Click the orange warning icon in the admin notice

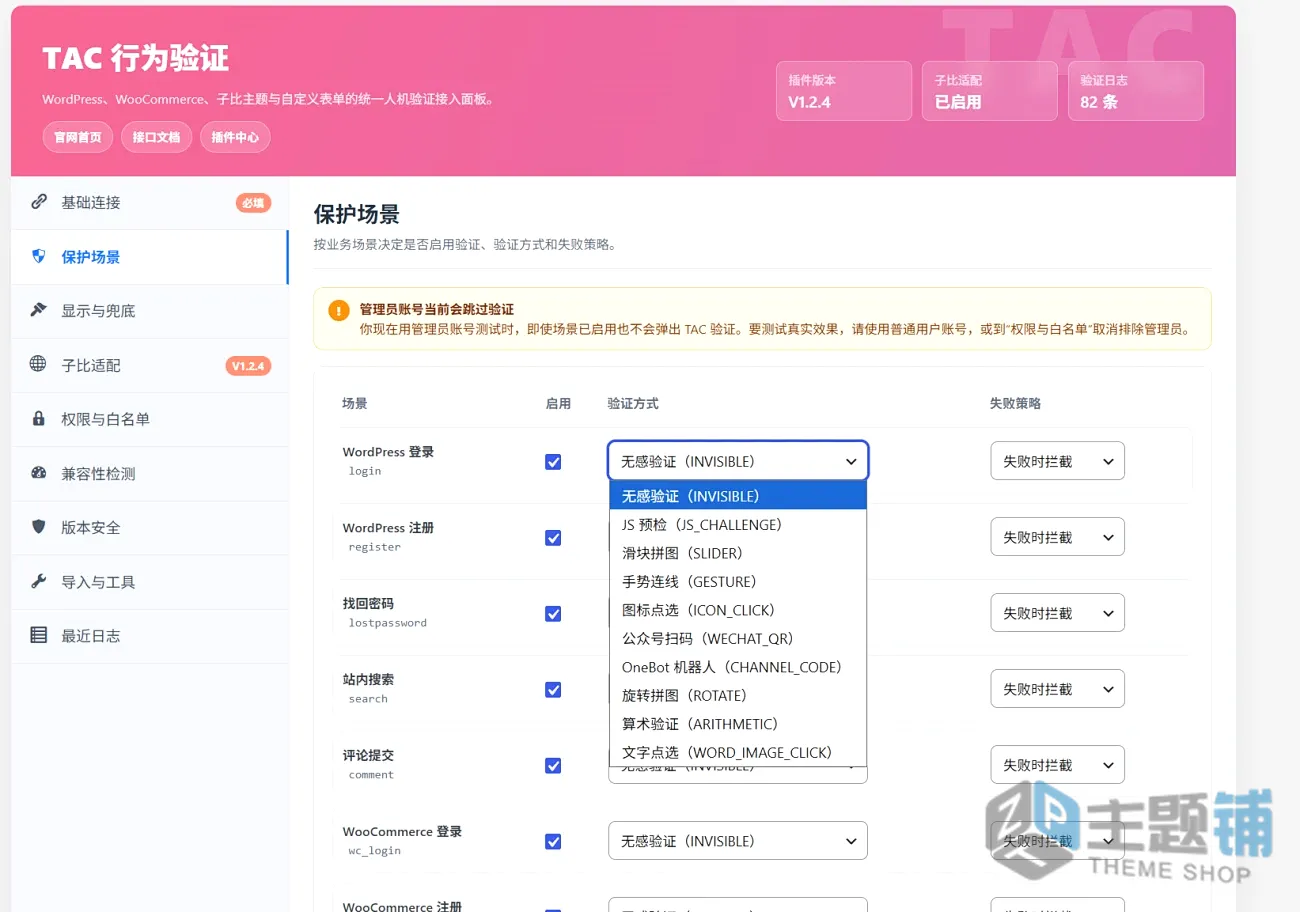click(339, 310)
